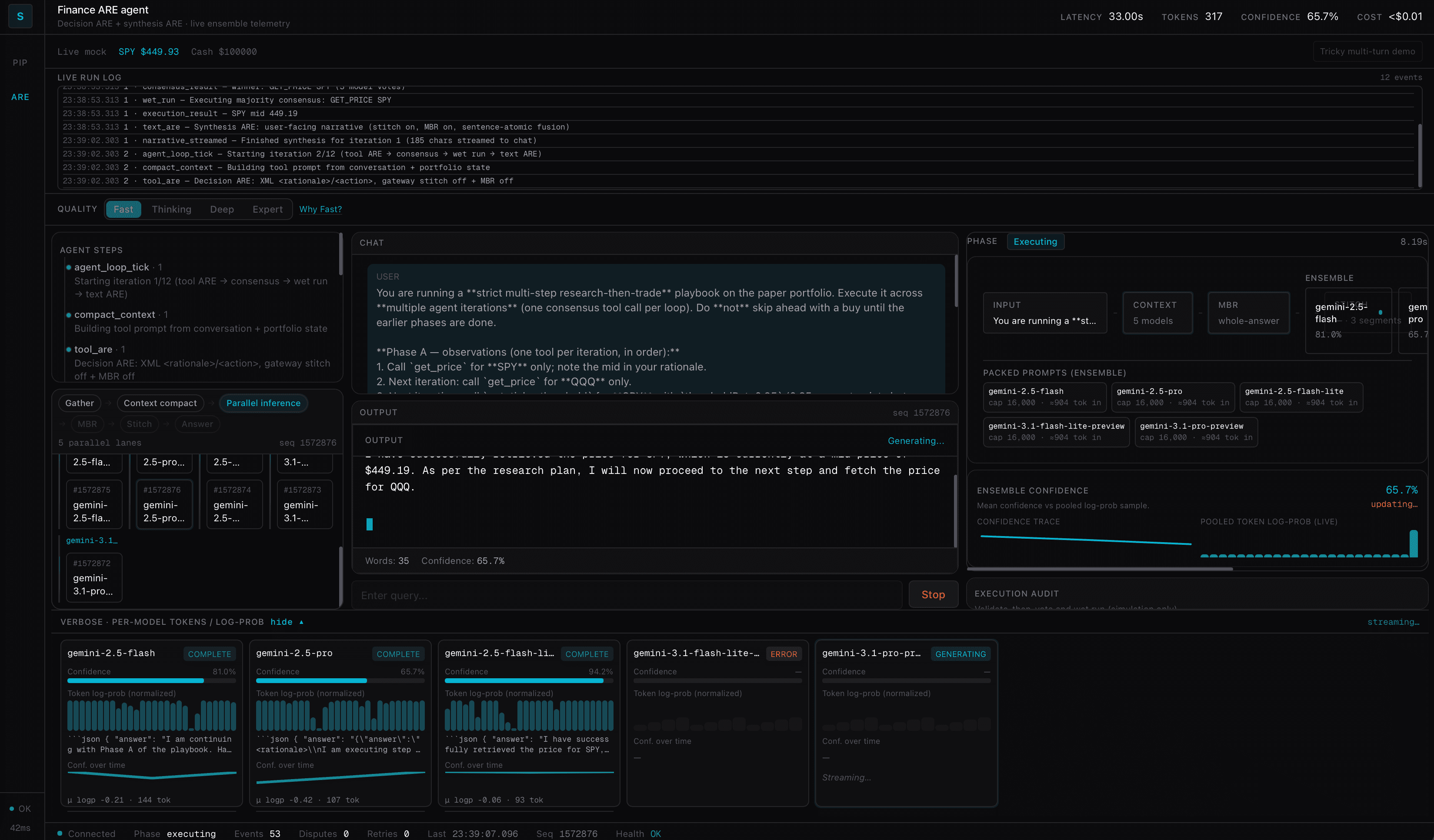Expand the CONTEXT 5 models card
1434x840 pixels.
(1157, 313)
